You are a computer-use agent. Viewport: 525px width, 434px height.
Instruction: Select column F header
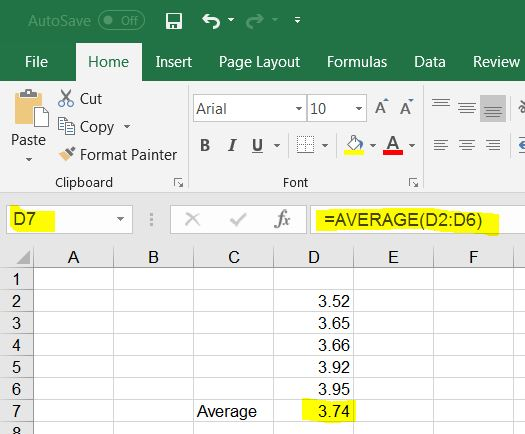tap(473, 257)
